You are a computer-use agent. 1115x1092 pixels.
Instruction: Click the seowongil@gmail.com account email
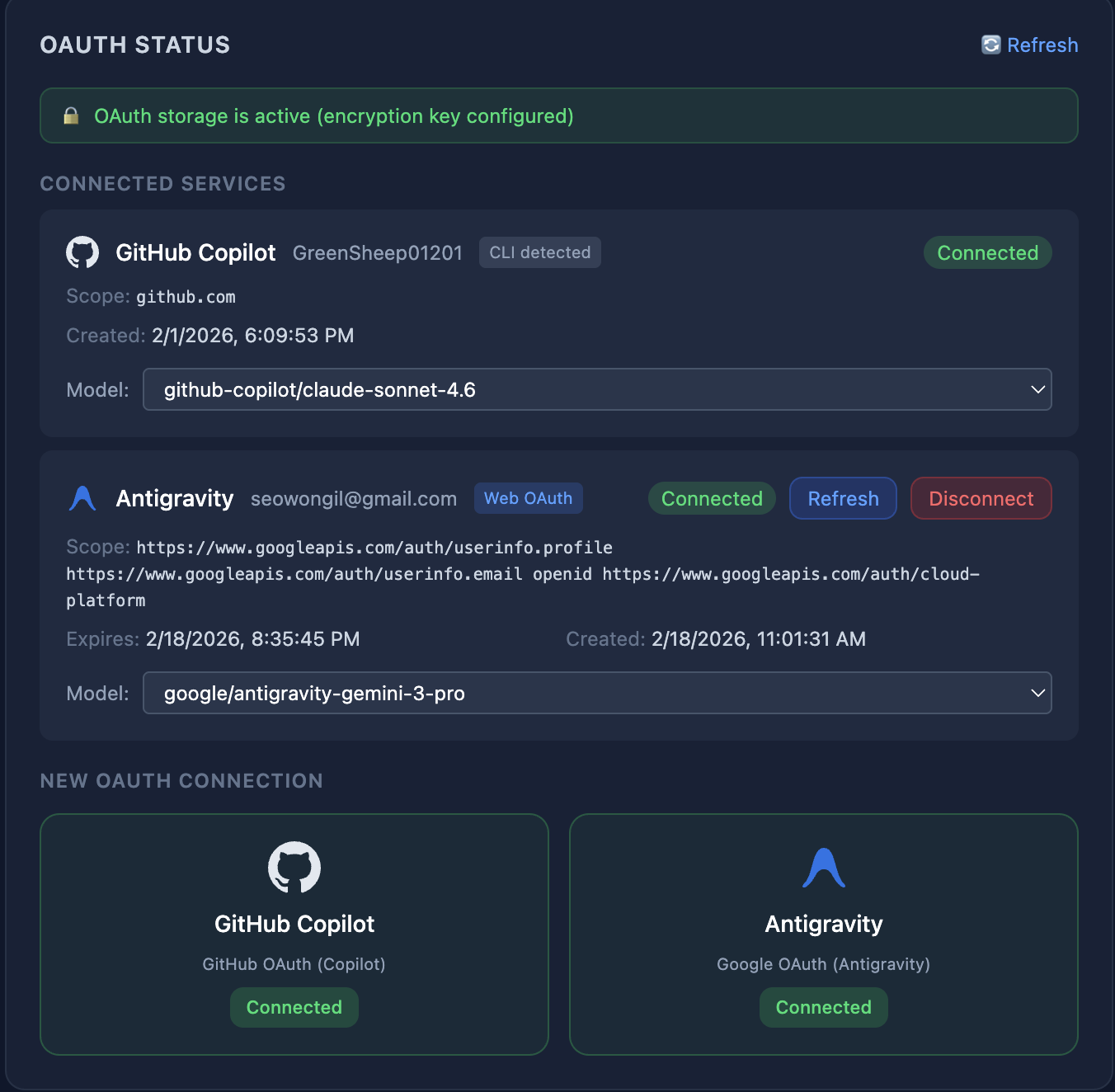point(354,498)
